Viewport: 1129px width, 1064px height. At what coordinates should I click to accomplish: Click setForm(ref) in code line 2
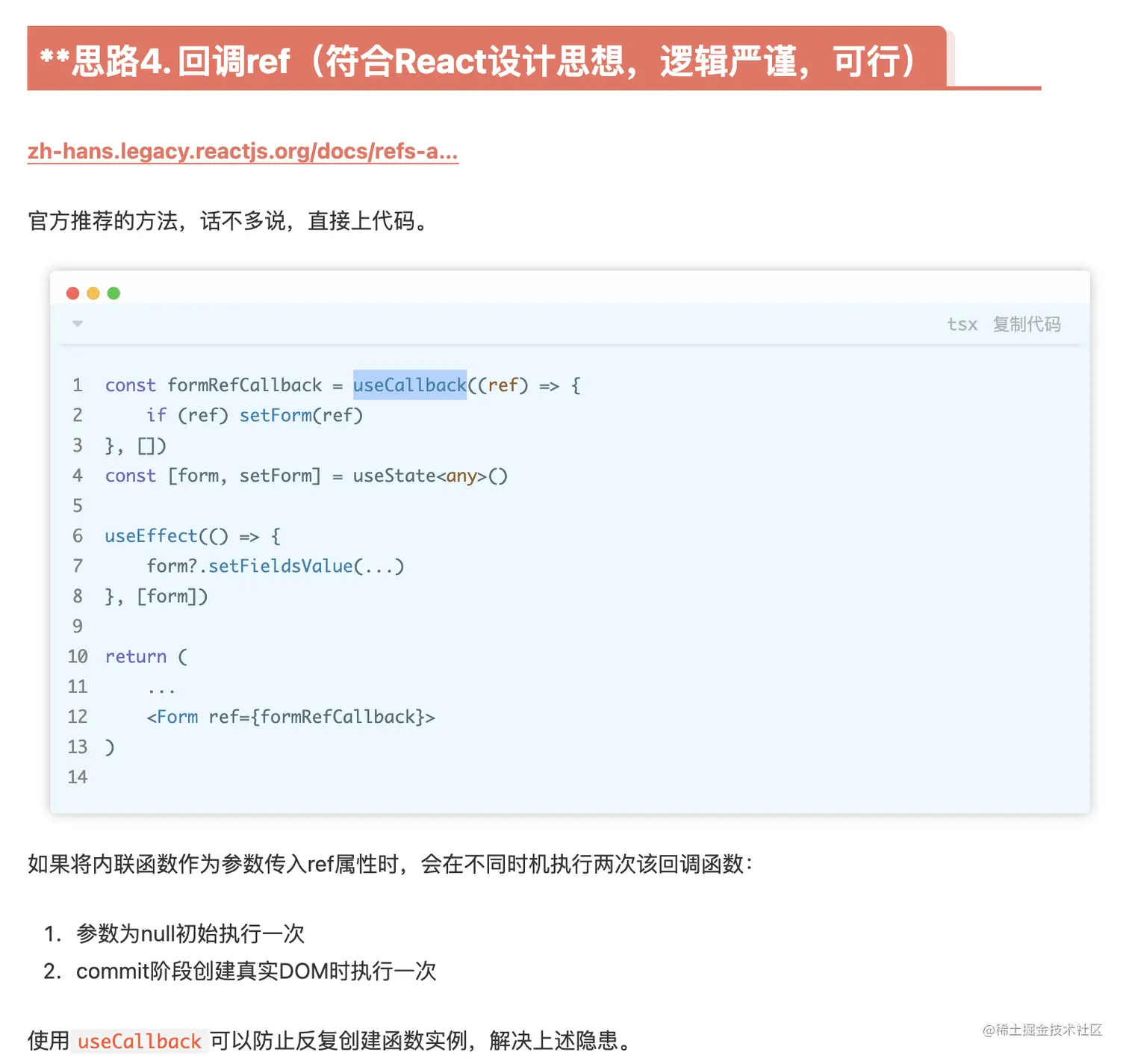click(301, 415)
